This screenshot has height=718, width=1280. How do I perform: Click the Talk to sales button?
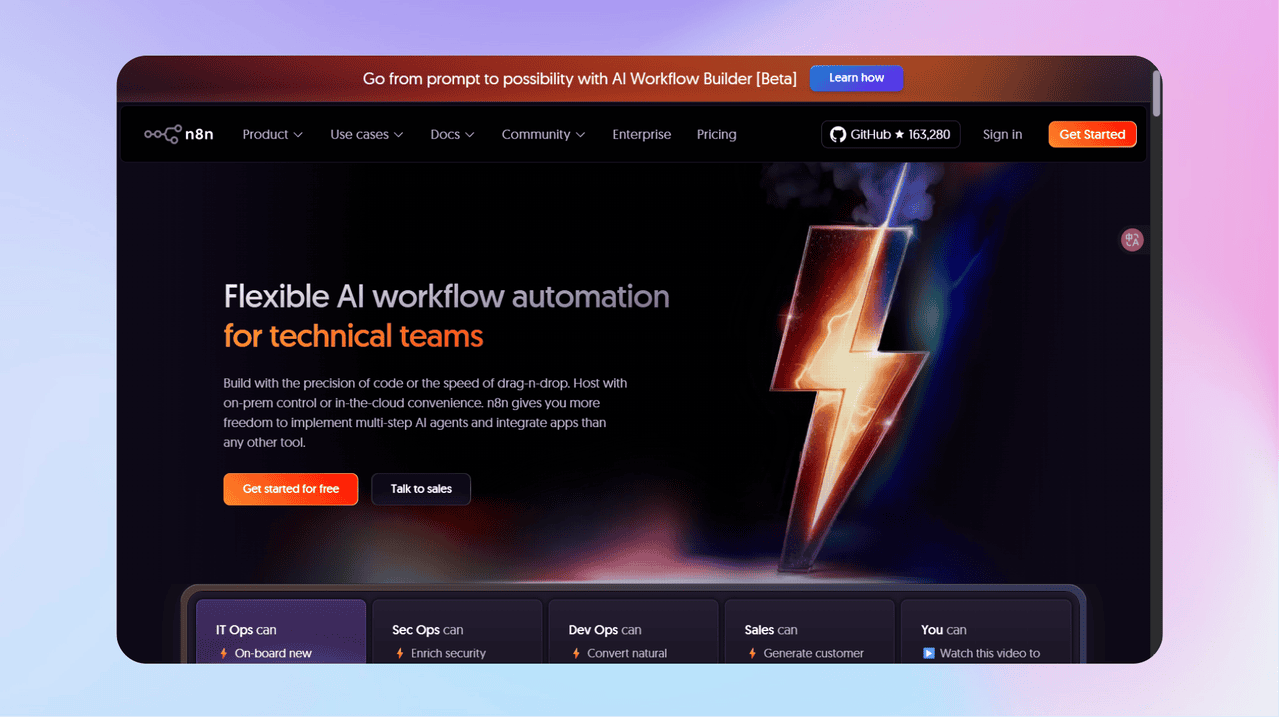pos(421,489)
